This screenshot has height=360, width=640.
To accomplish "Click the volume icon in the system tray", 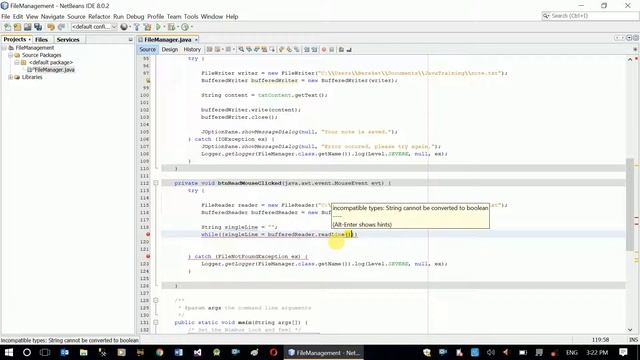I will pyautogui.click(x=491, y=352).
